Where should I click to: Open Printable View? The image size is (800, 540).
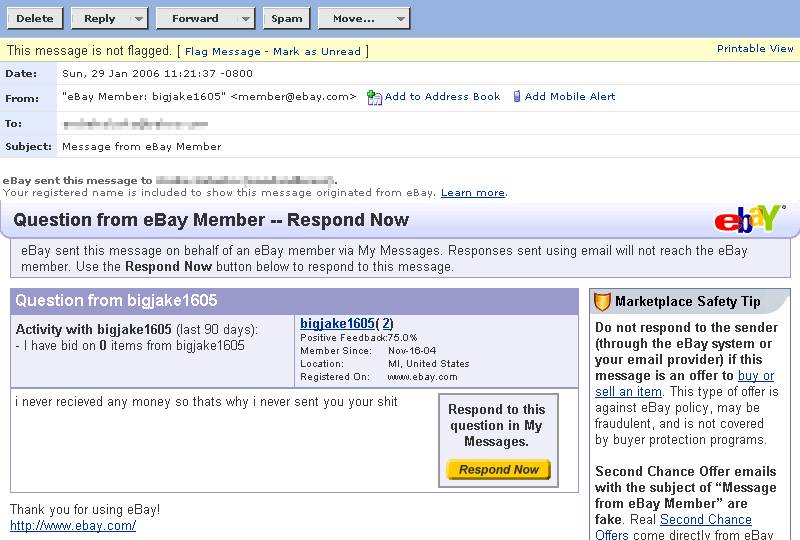(x=755, y=48)
